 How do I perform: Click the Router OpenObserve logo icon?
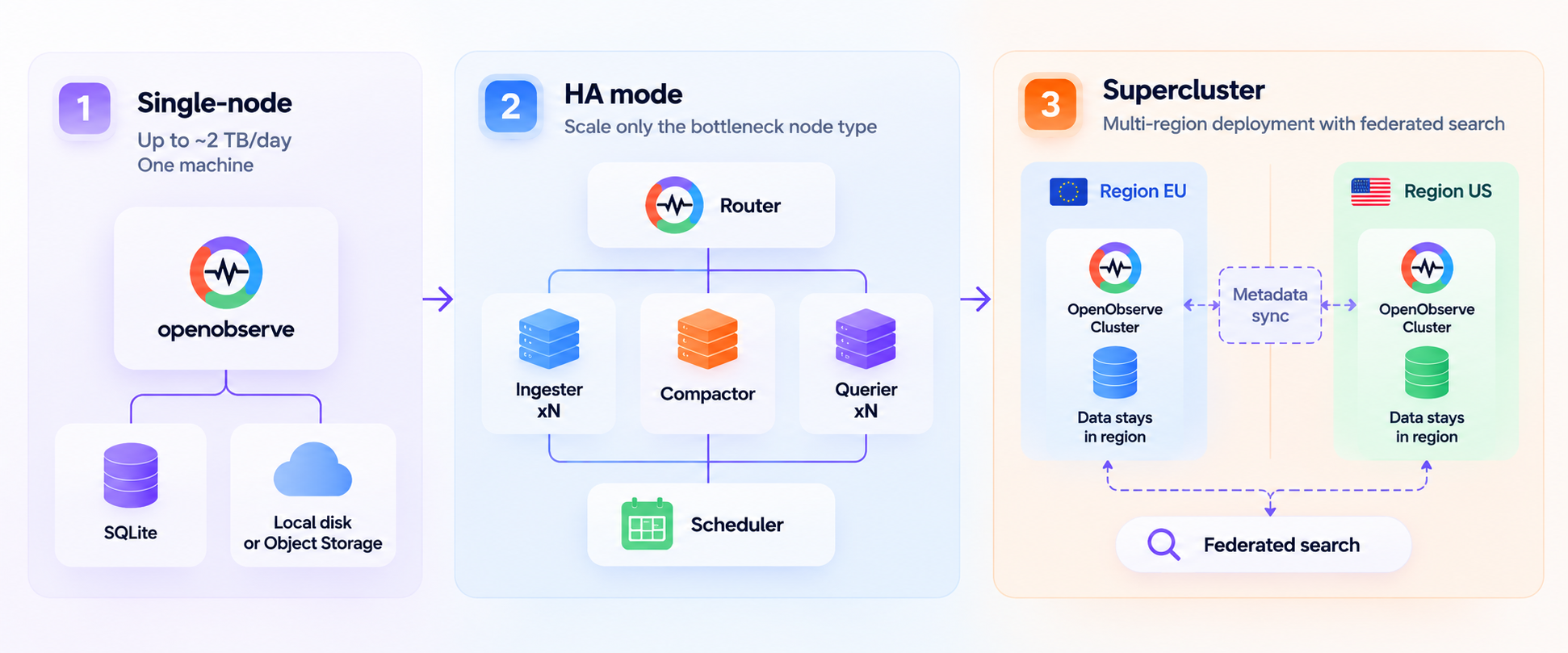674,205
